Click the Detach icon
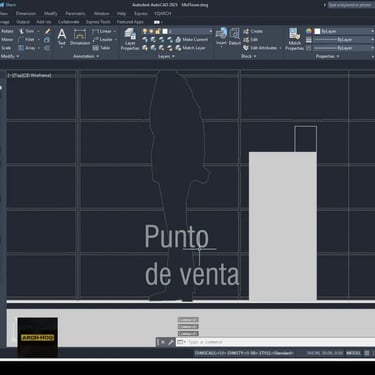This screenshot has width=375, height=375. pos(235,37)
